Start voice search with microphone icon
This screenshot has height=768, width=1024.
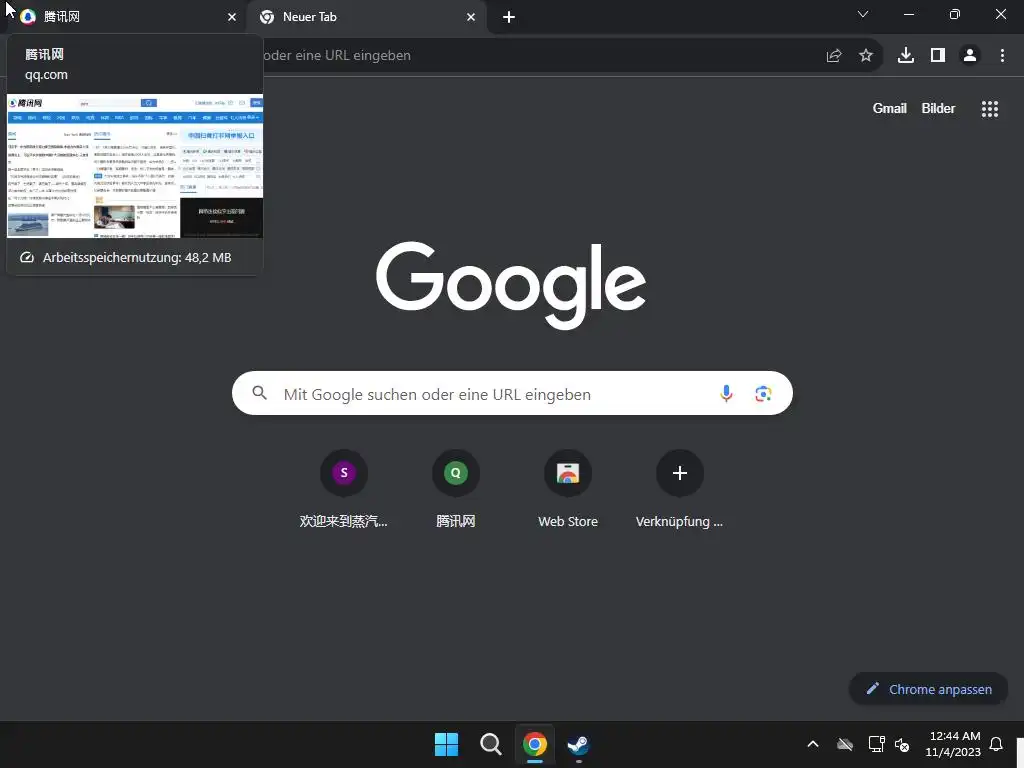(x=726, y=393)
